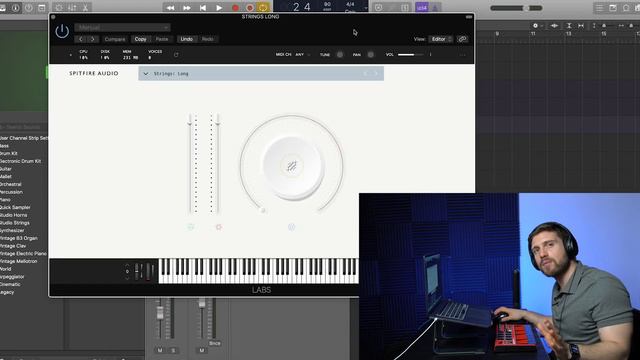Toggle the purple count-in button
Screen dimensions: 640x360
(x=422, y=7)
